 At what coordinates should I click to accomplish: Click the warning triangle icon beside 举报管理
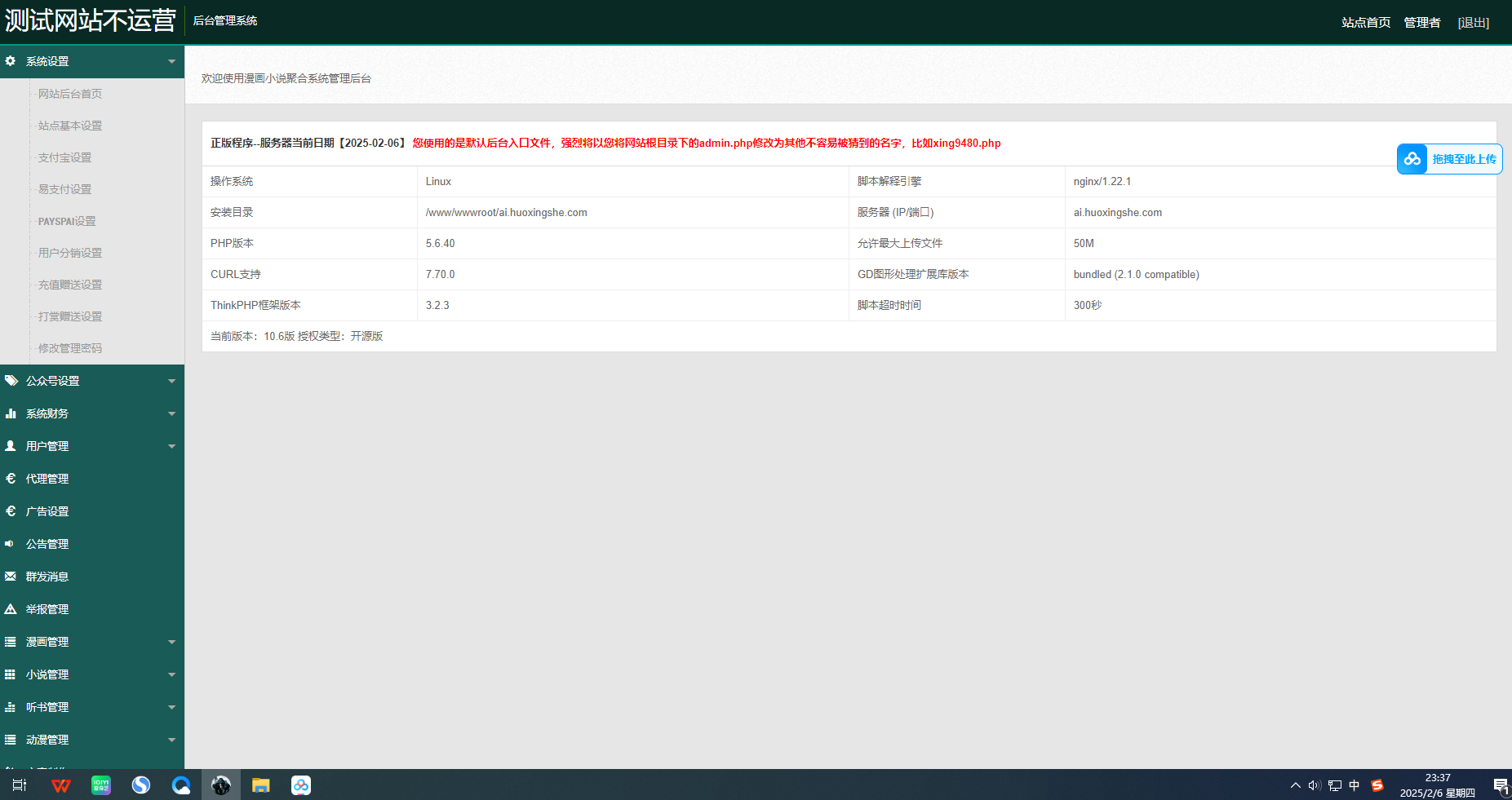coord(11,609)
